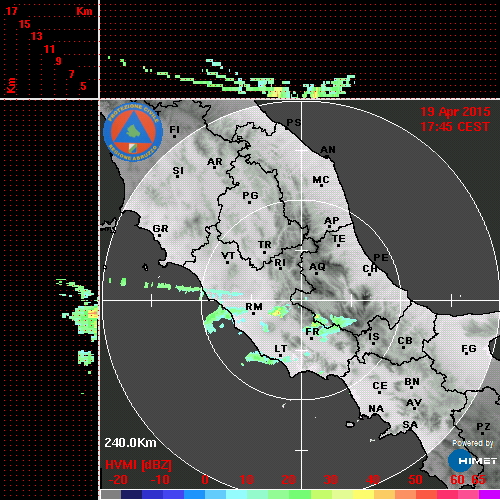Click the HVMI [dBZ] legend title

click(x=138, y=465)
